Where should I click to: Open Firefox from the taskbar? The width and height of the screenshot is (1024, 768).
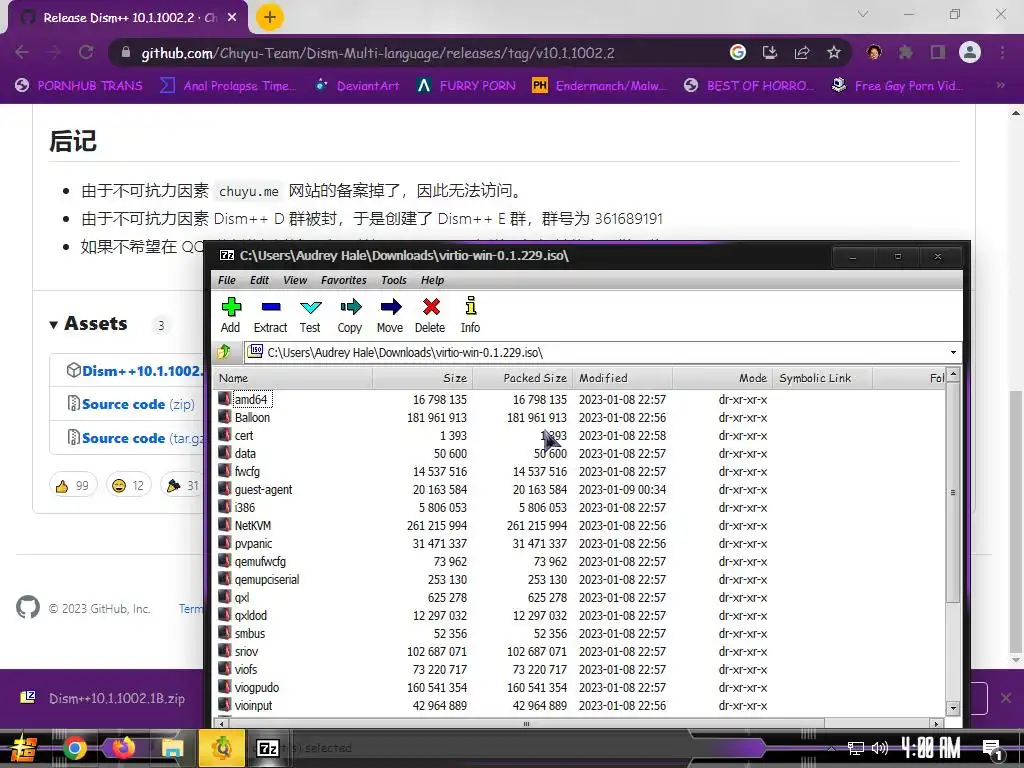(x=123, y=748)
